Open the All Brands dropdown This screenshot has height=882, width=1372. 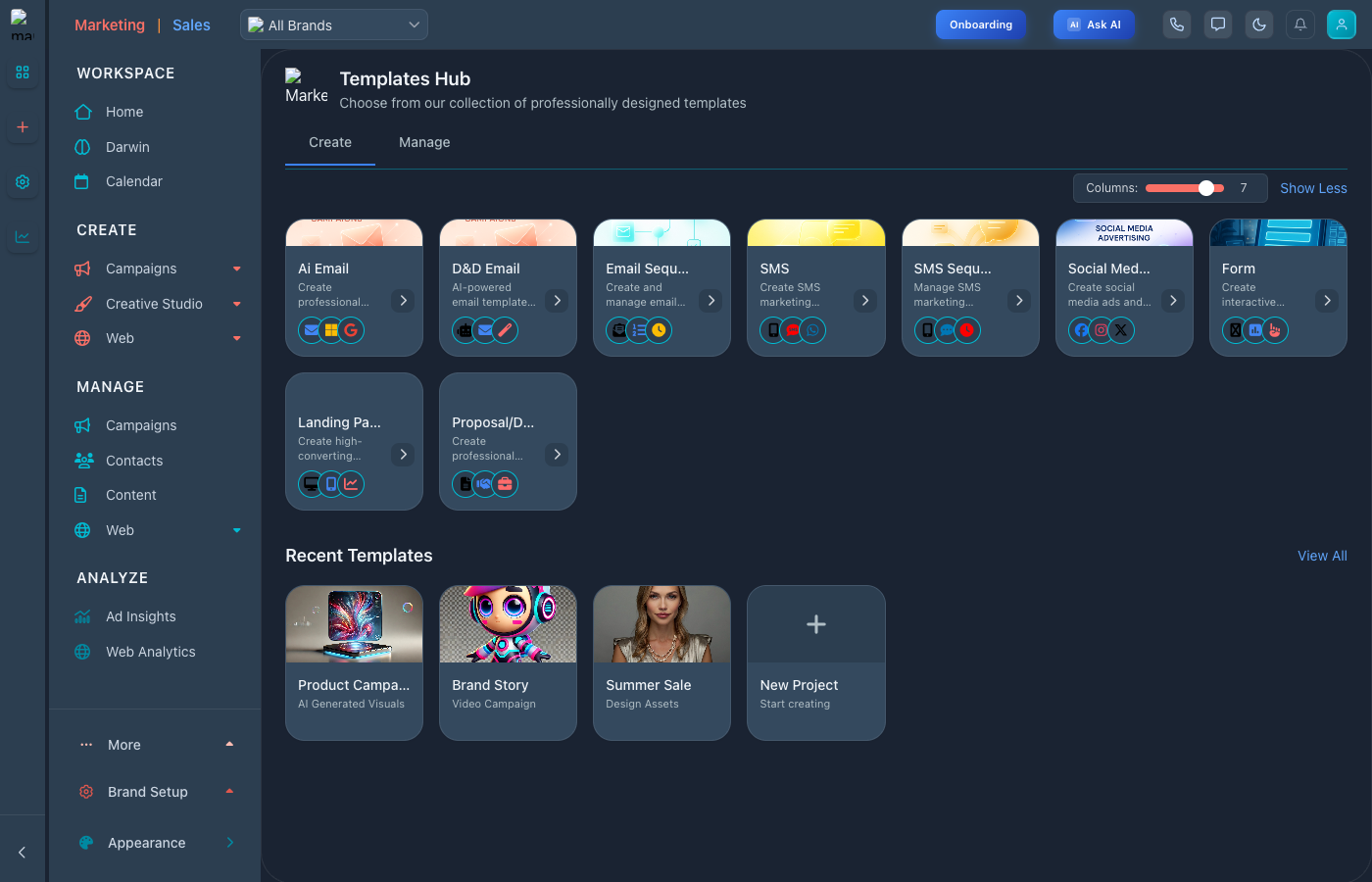pyautogui.click(x=334, y=24)
